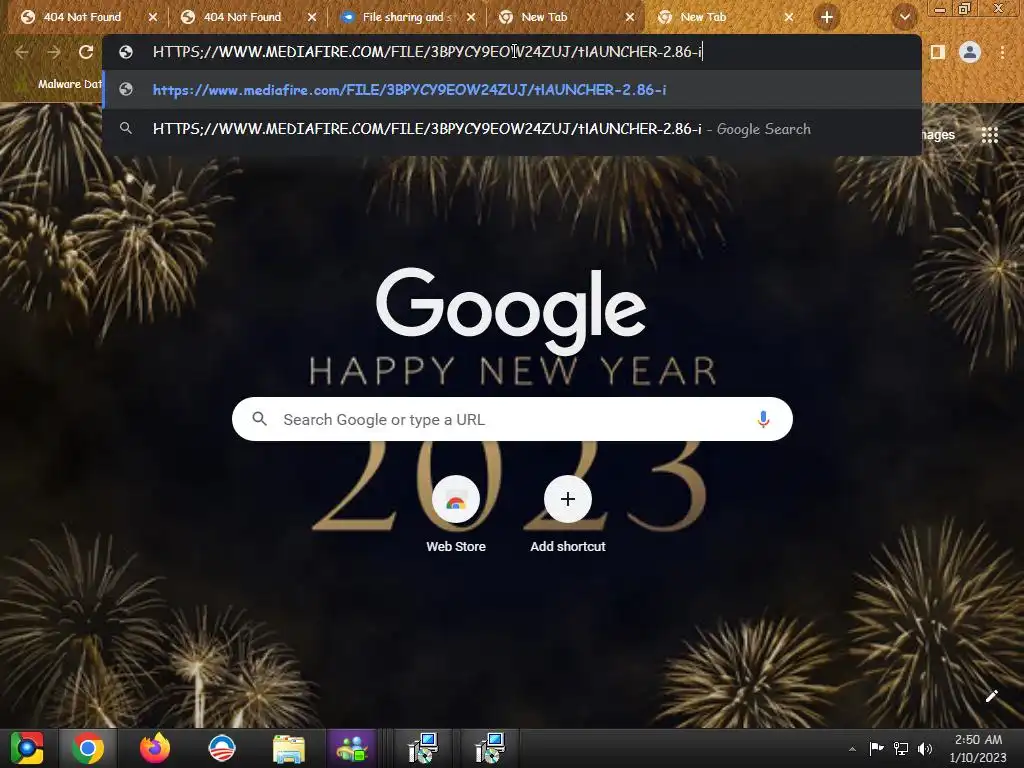The image size is (1024, 768).
Task: Switch to the second 404 Not Found tab
Action: 242,17
